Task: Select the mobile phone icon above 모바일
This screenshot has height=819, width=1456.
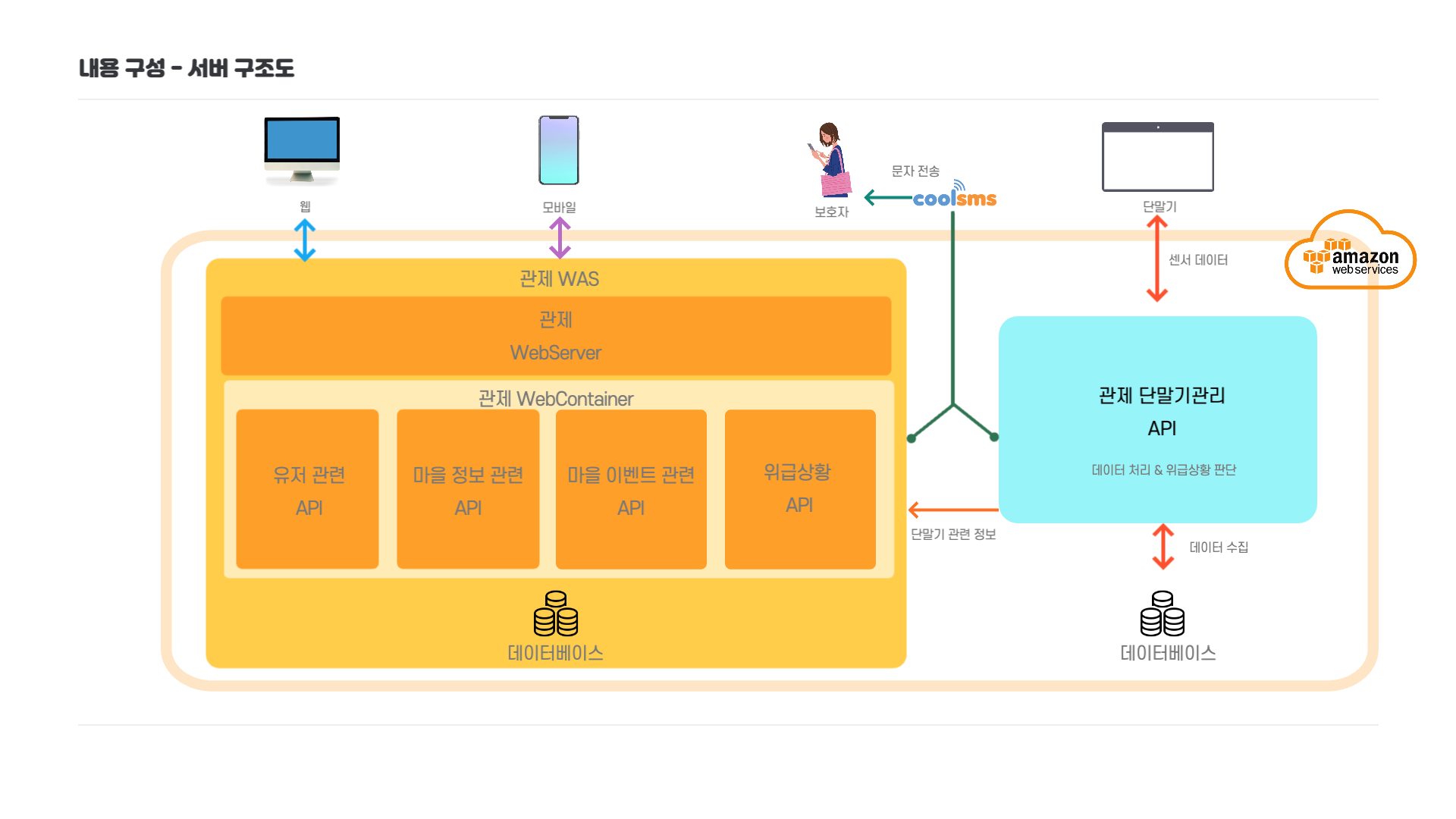Action: 557,149
